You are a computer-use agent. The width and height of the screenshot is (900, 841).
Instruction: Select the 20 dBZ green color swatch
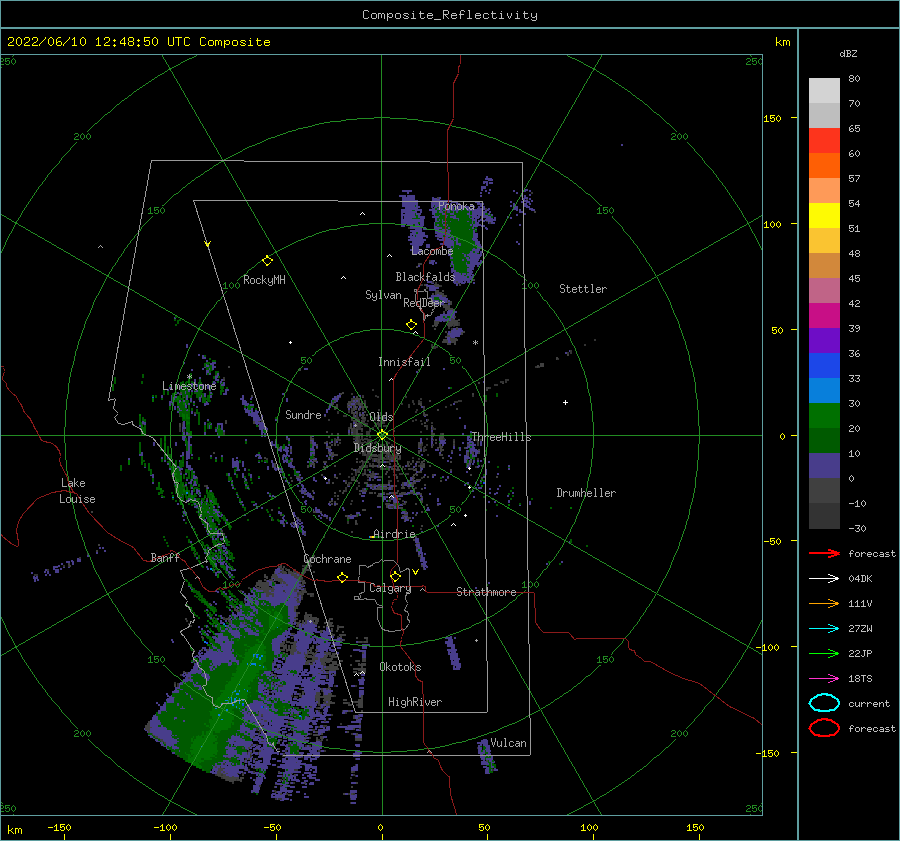click(x=824, y=416)
